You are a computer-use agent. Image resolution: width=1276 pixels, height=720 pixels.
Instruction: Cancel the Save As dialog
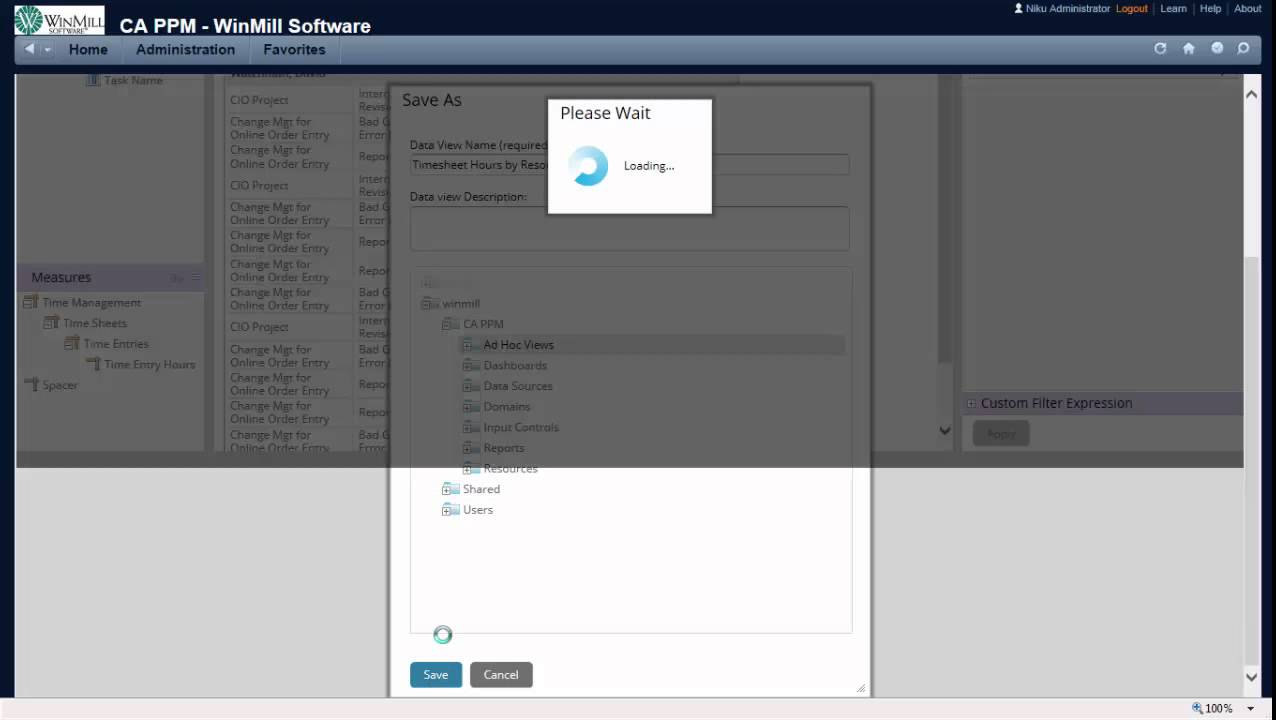click(501, 675)
